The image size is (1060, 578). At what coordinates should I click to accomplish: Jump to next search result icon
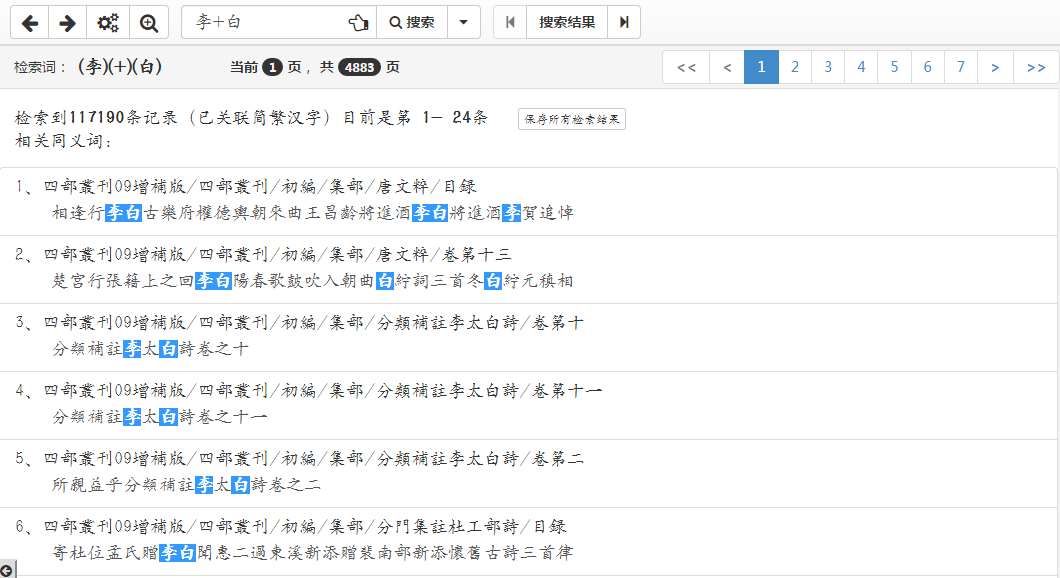pos(624,22)
